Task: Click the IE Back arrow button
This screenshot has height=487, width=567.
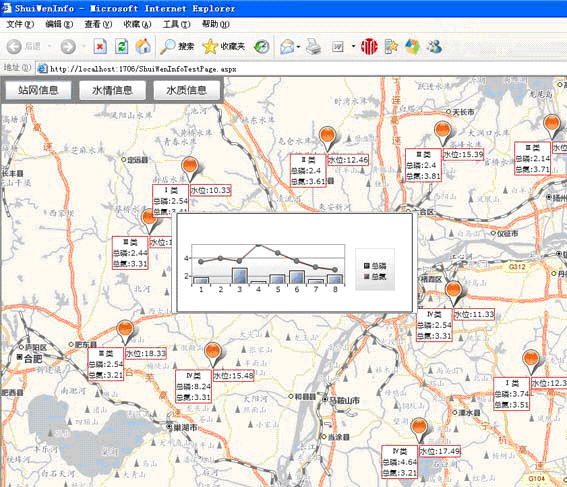Action: (14, 47)
